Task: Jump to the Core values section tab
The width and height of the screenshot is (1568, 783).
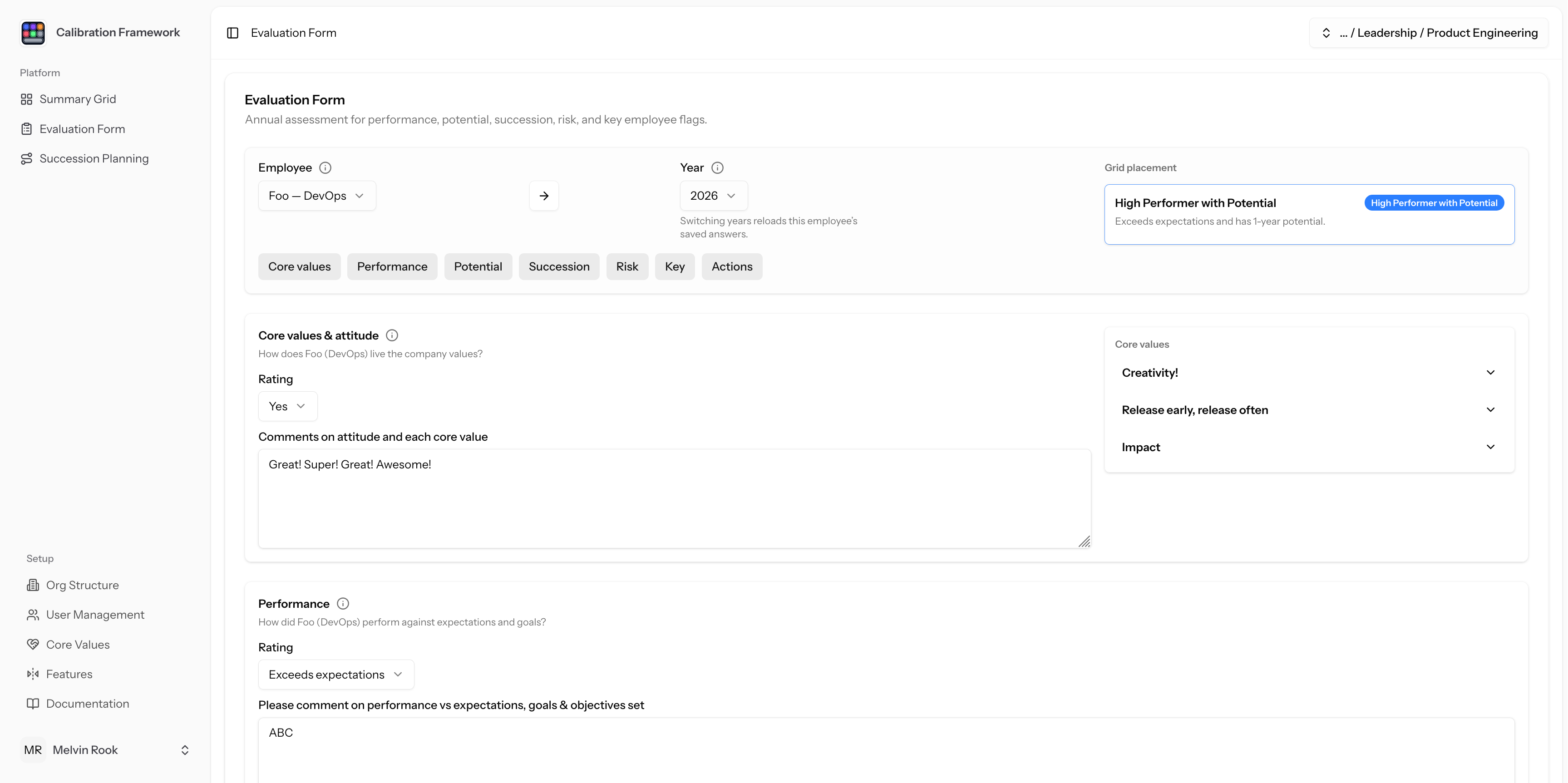Action: coord(300,267)
